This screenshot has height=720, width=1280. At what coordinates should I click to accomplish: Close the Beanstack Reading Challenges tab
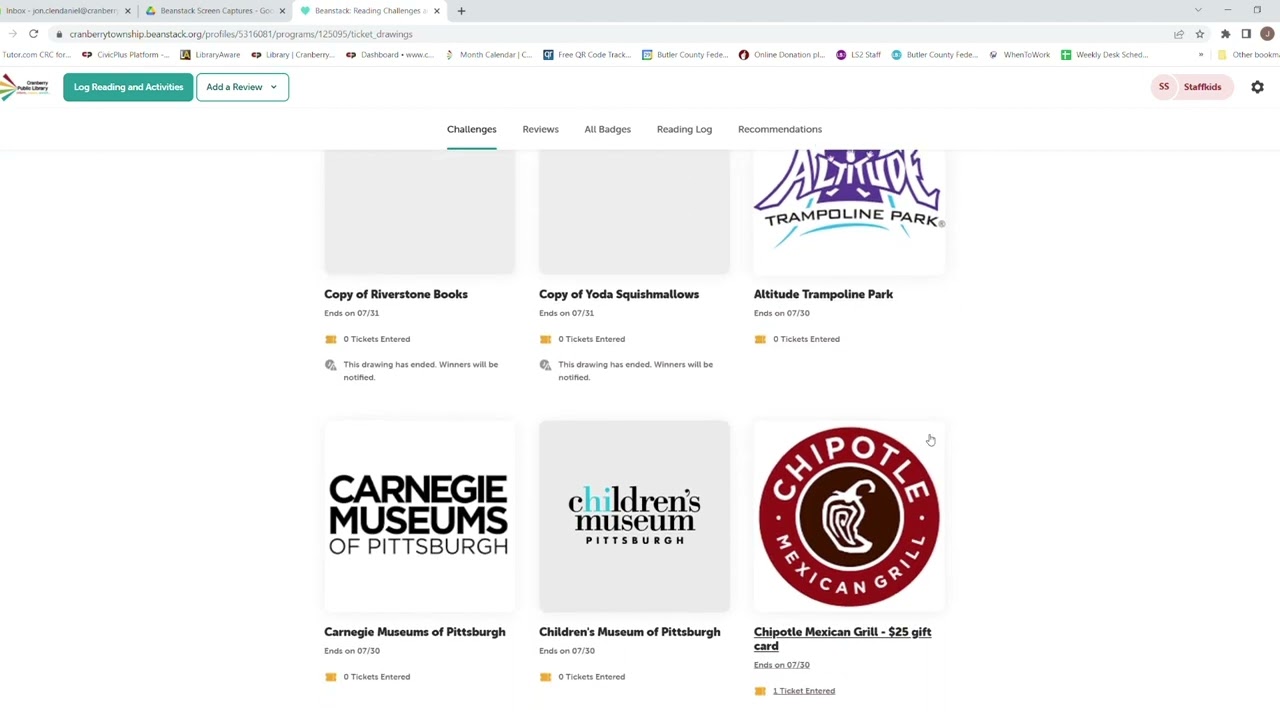[436, 11]
